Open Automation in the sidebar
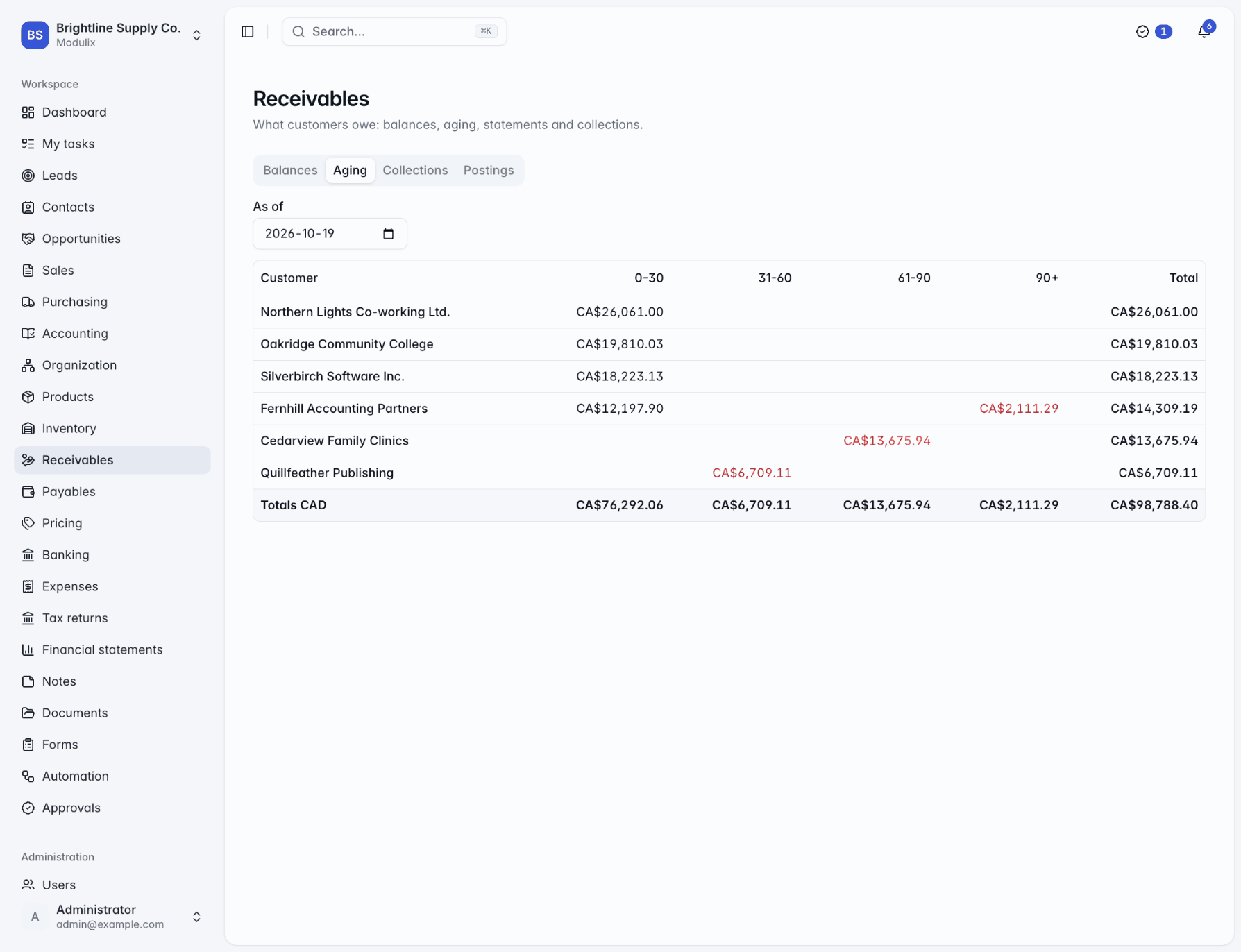Screen dimensions: 1241x952 pos(112,776)
